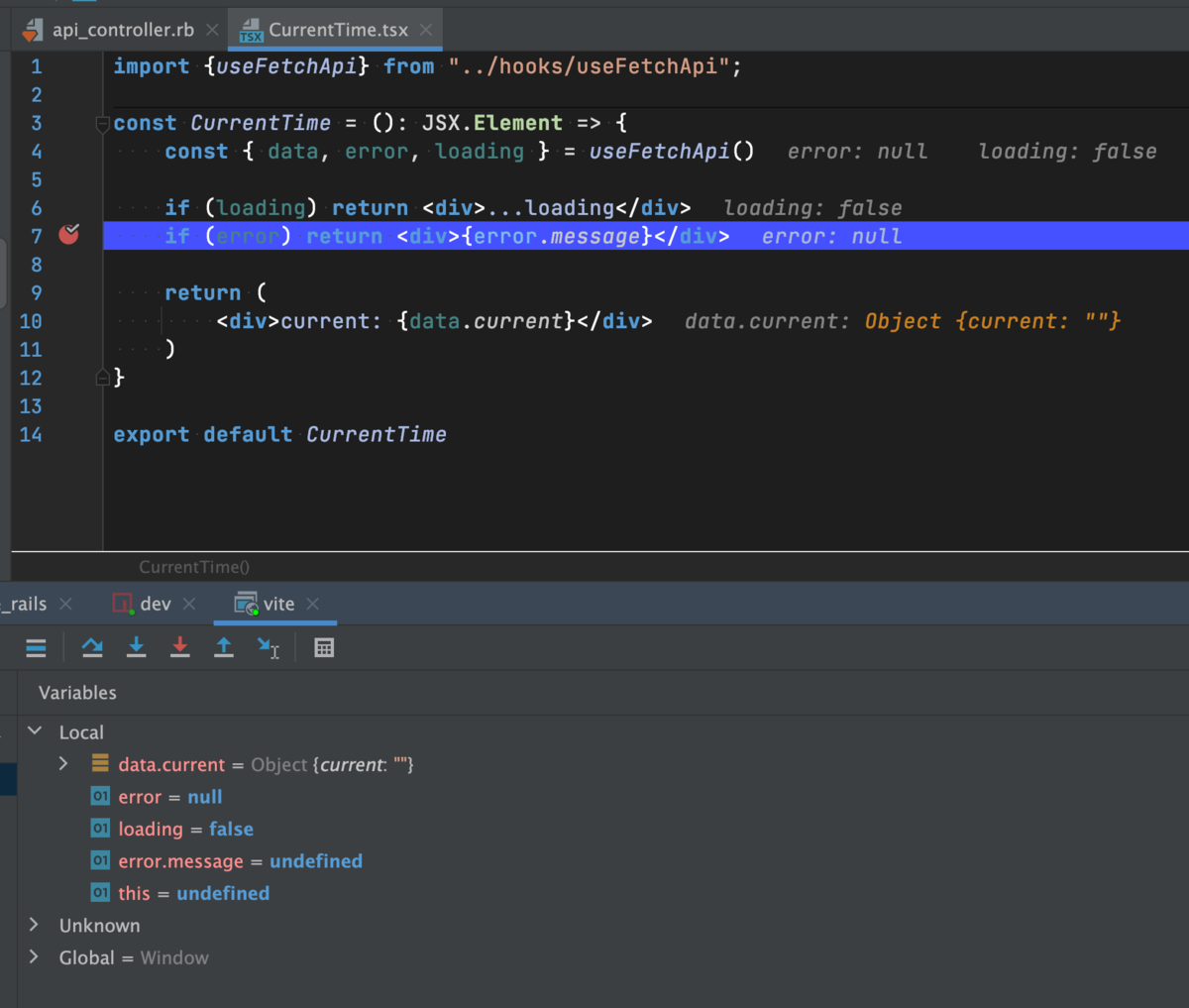The image size is (1189, 1008).
Task: Close the CurrentTime.tsx editor tab
Action: (426, 30)
